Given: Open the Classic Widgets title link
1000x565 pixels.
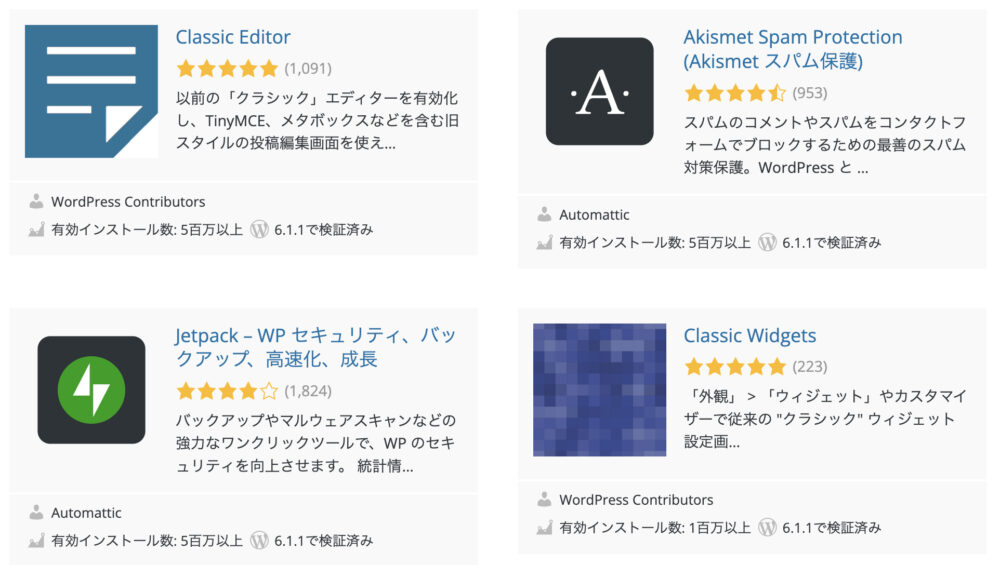Looking at the screenshot, I should pyautogui.click(x=749, y=335).
